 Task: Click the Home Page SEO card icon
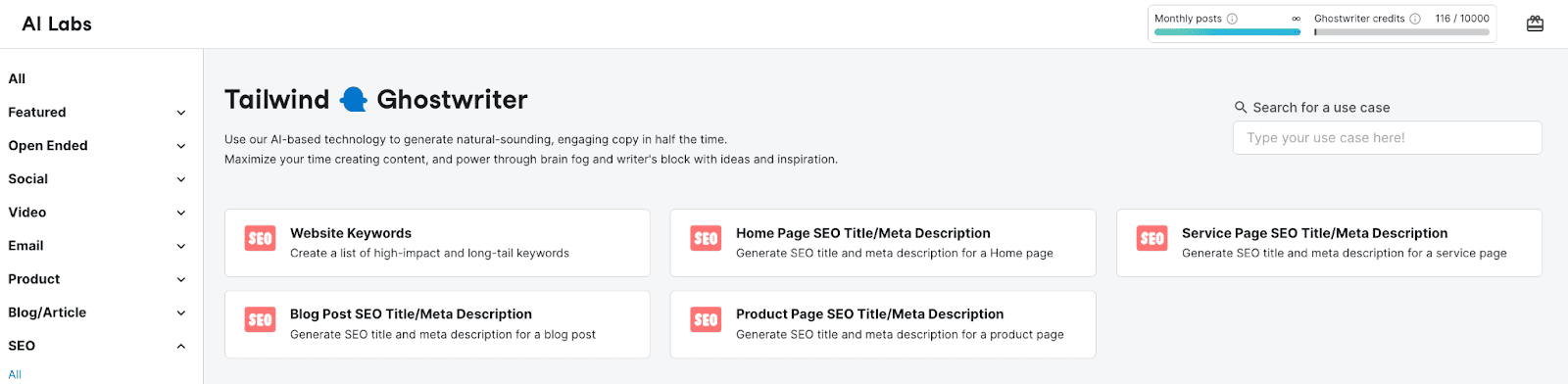tap(706, 238)
